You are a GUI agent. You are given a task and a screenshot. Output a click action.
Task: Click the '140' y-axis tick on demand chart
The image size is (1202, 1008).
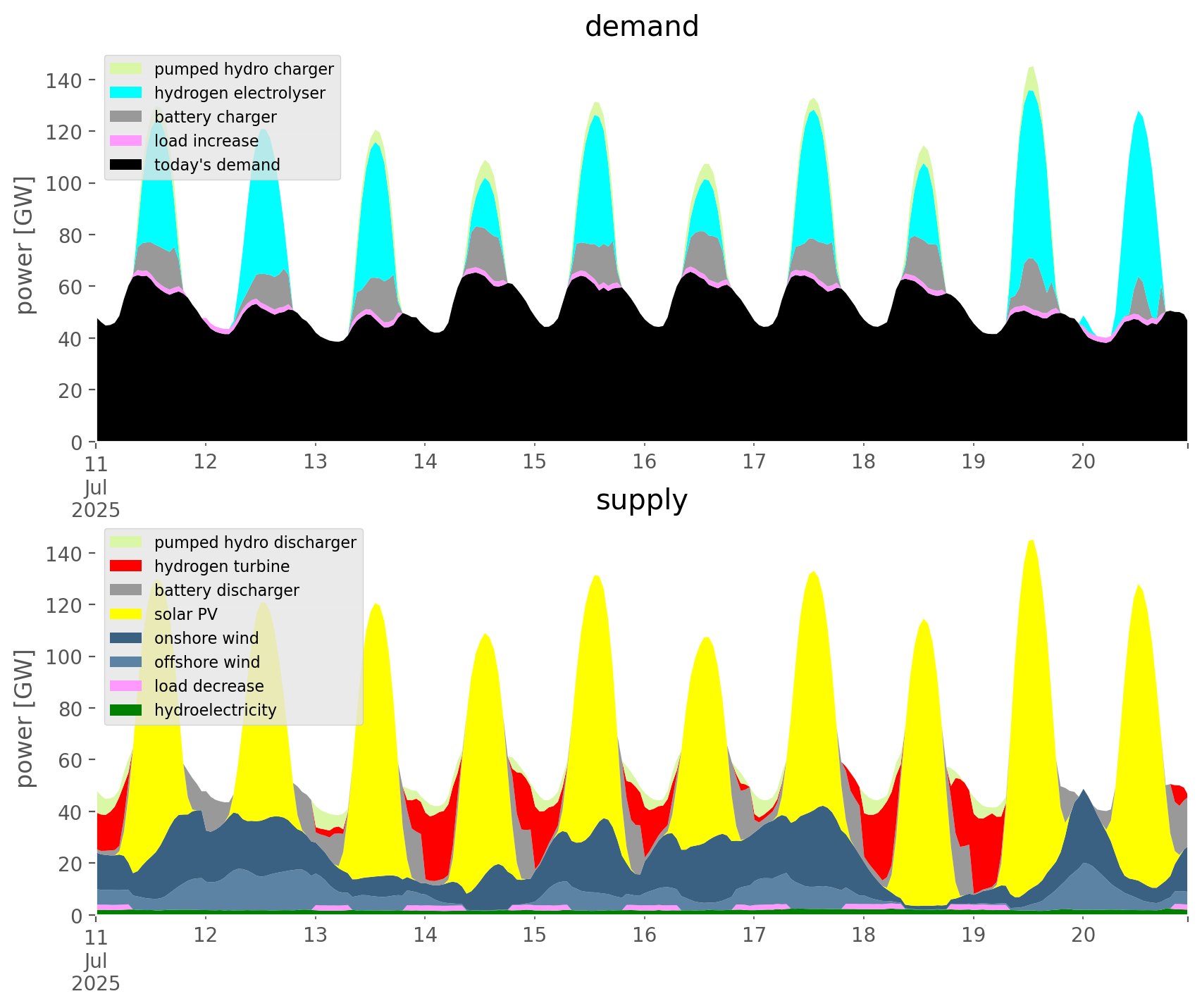pos(65,80)
